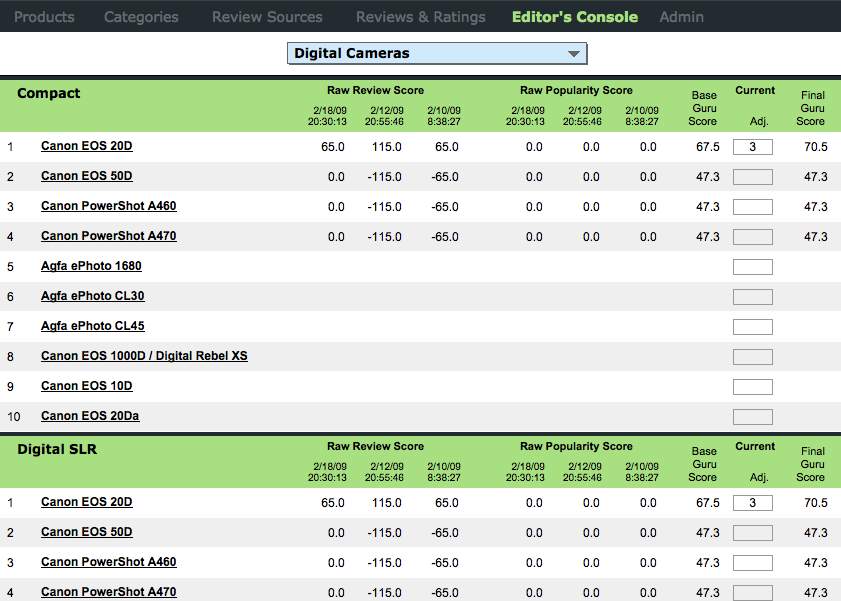Select Raw Popularity Score header in Digital SLR
The height and width of the screenshot is (601, 841).
[576, 446]
